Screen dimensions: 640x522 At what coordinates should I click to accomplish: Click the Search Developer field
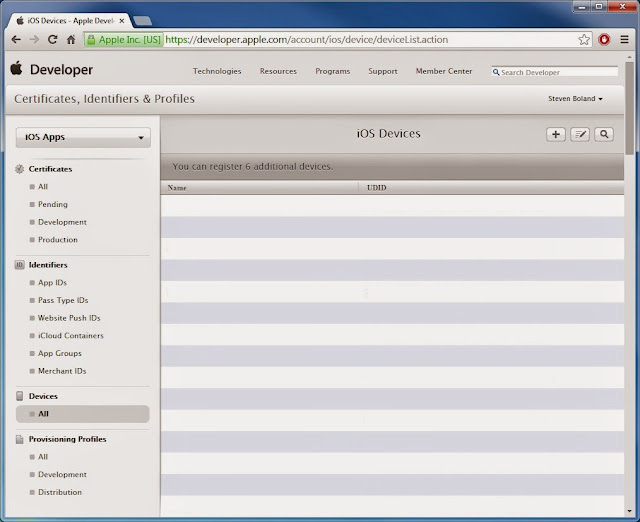[x=555, y=72]
